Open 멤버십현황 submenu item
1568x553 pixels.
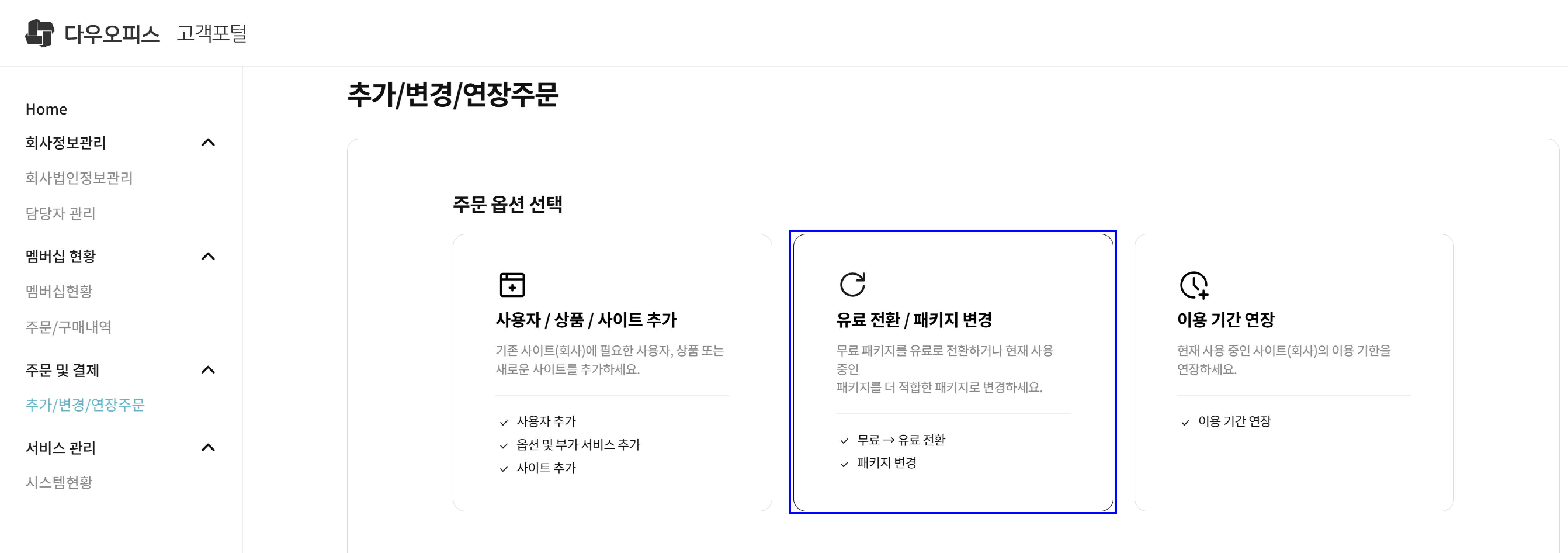click(x=59, y=291)
